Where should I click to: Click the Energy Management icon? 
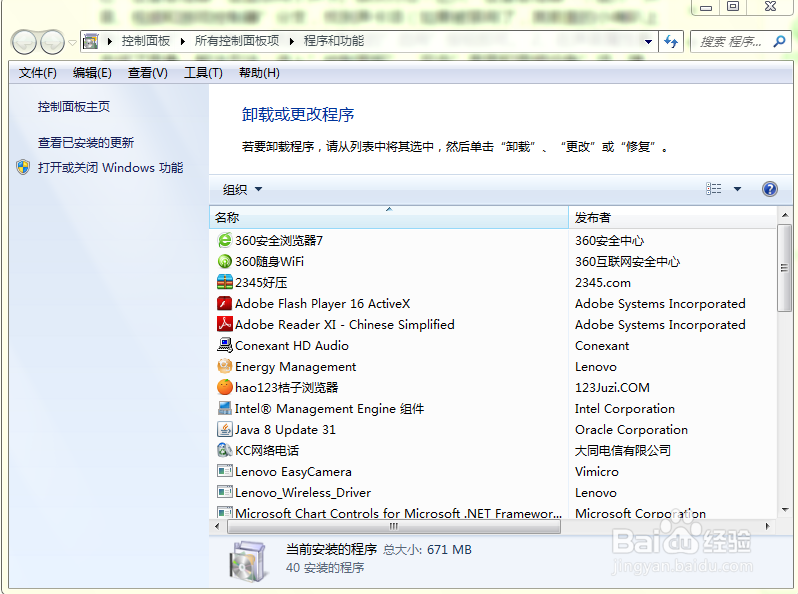(x=224, y=366)
